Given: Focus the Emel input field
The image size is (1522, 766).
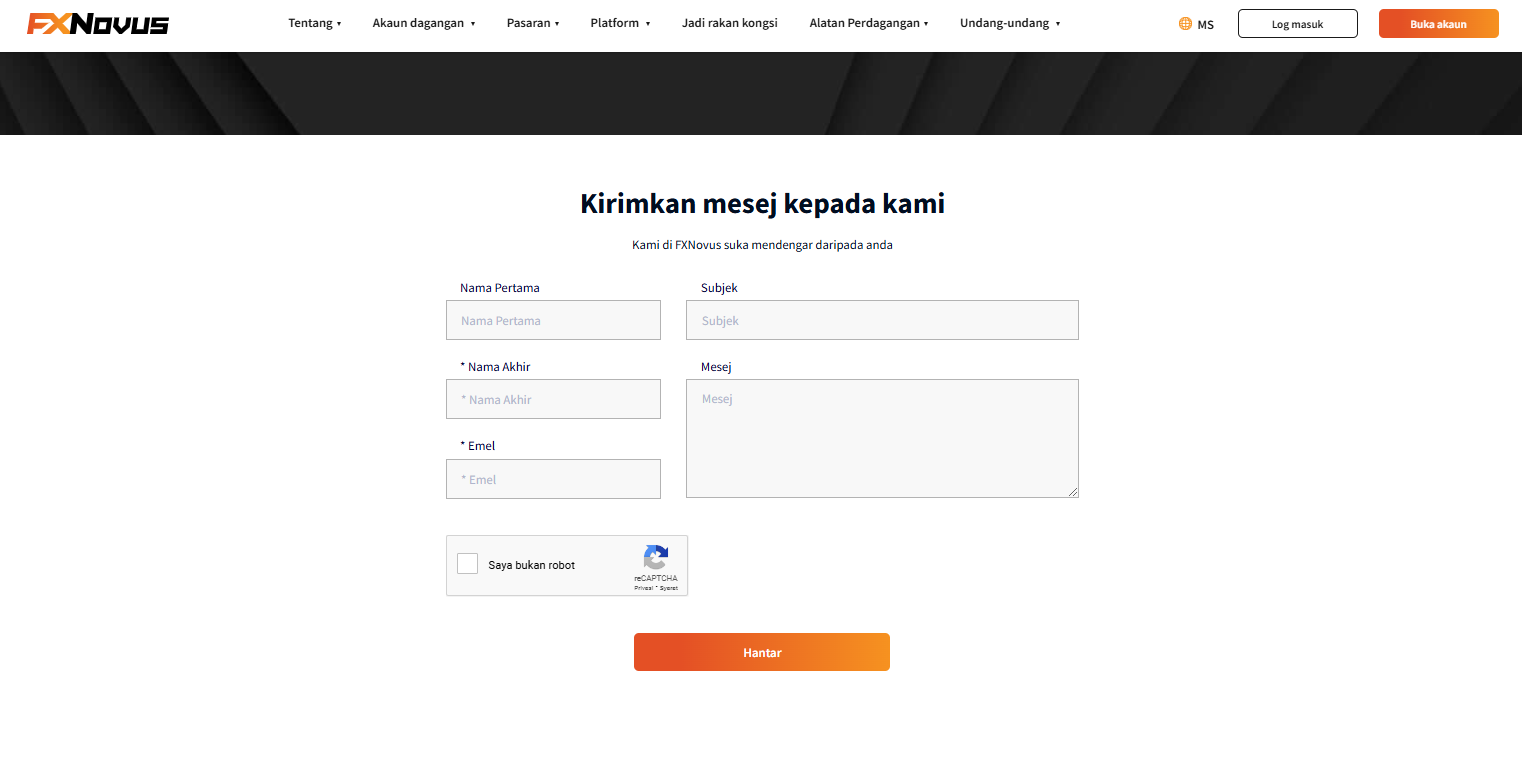Looking at the screenshot, I should tap(553, 479).
